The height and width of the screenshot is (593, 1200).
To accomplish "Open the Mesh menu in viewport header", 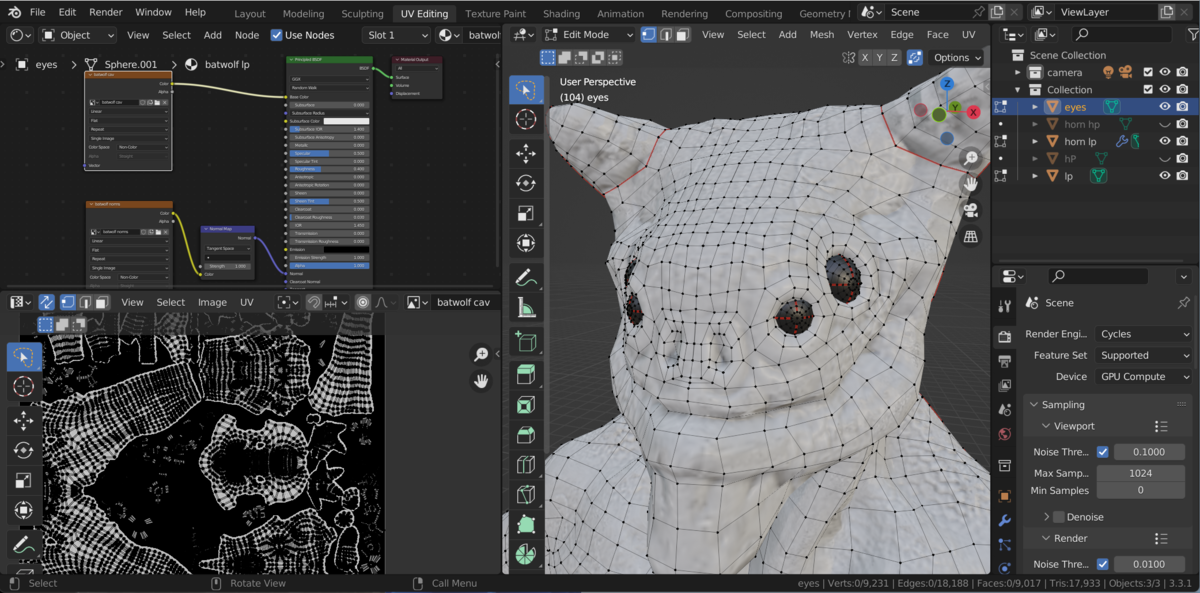I will tap(821, 34).
